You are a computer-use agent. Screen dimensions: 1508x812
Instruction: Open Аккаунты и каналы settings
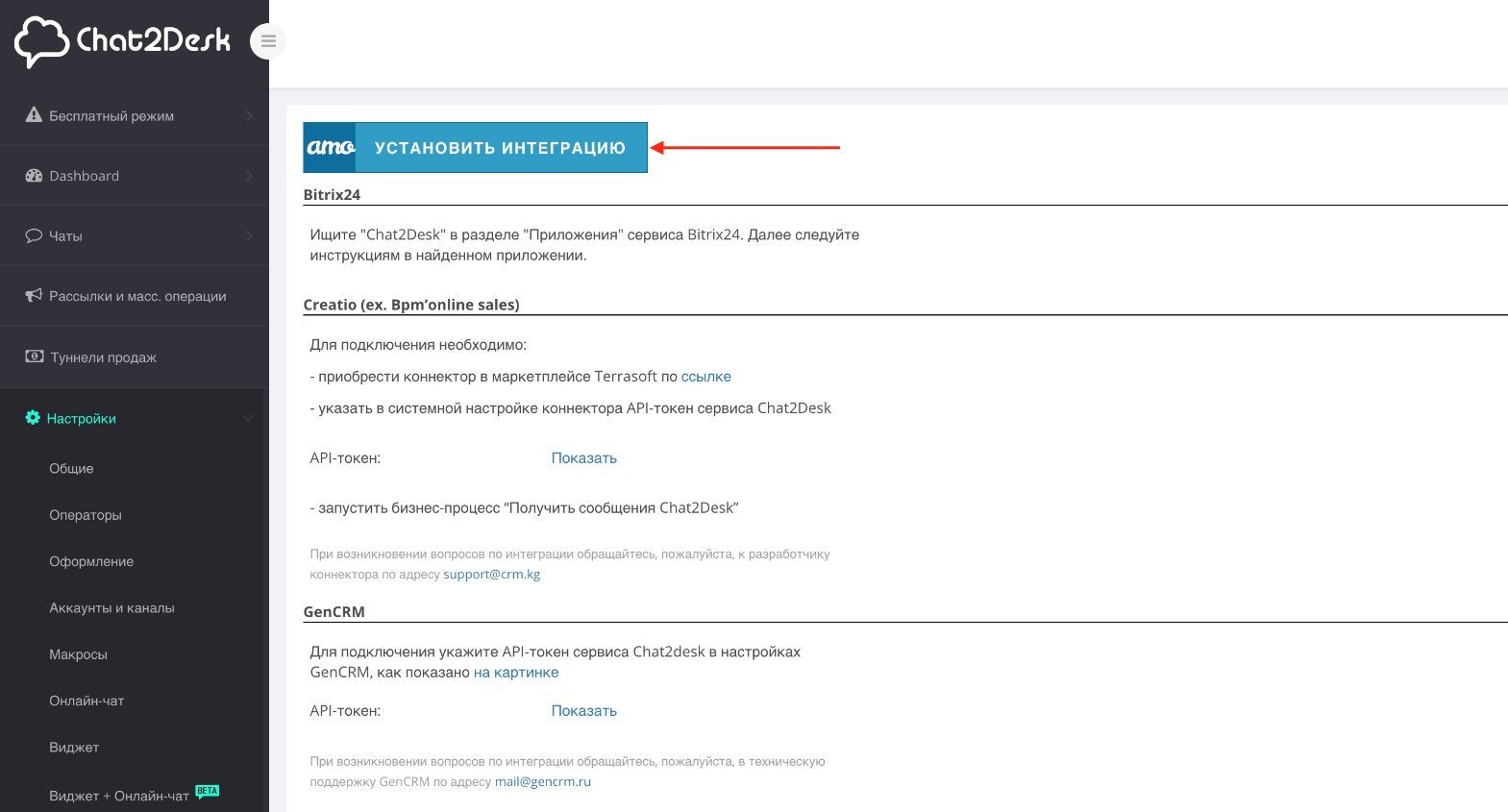click(111, 608)
